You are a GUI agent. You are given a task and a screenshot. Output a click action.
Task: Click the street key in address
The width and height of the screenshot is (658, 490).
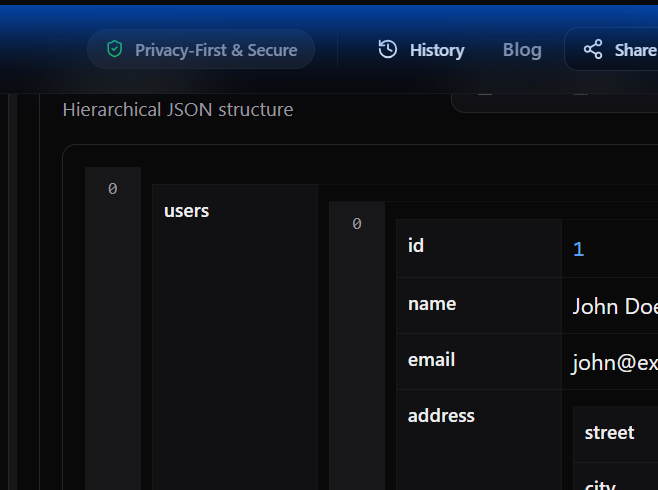pyautogui.click(x=609, y=433)
